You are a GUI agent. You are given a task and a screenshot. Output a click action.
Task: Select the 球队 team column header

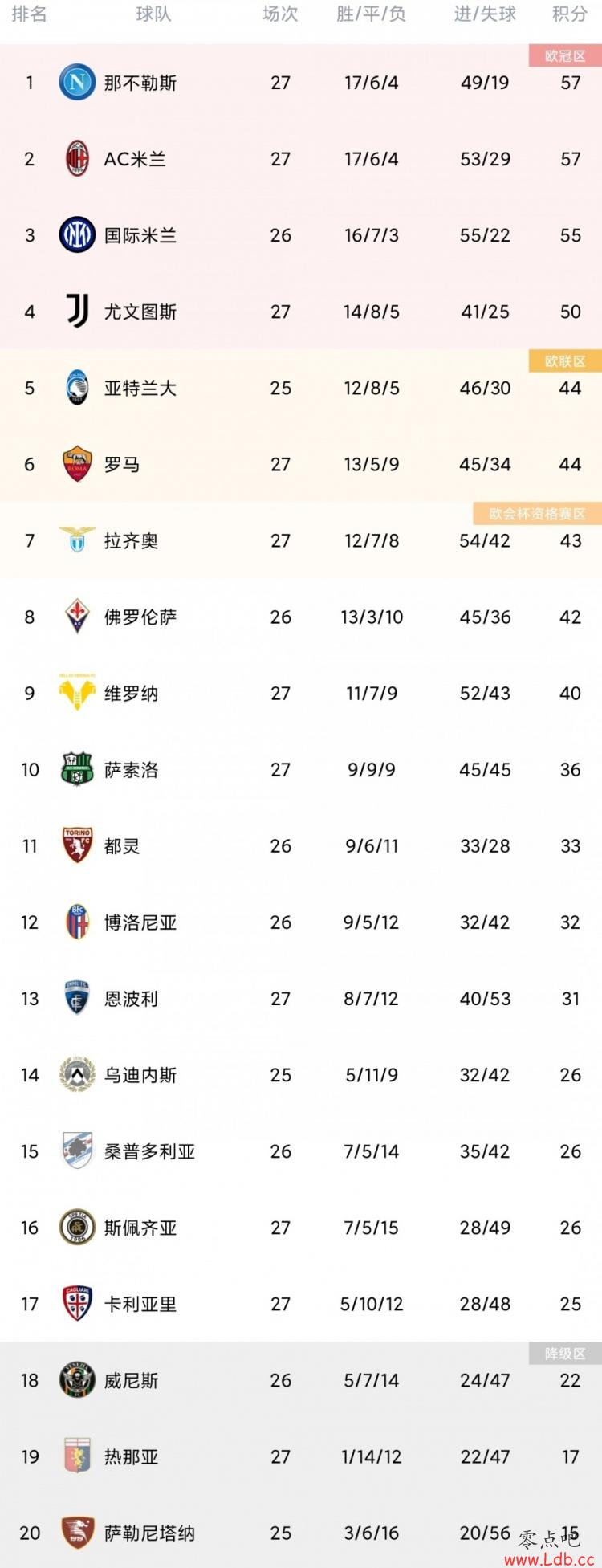(153, 14)
